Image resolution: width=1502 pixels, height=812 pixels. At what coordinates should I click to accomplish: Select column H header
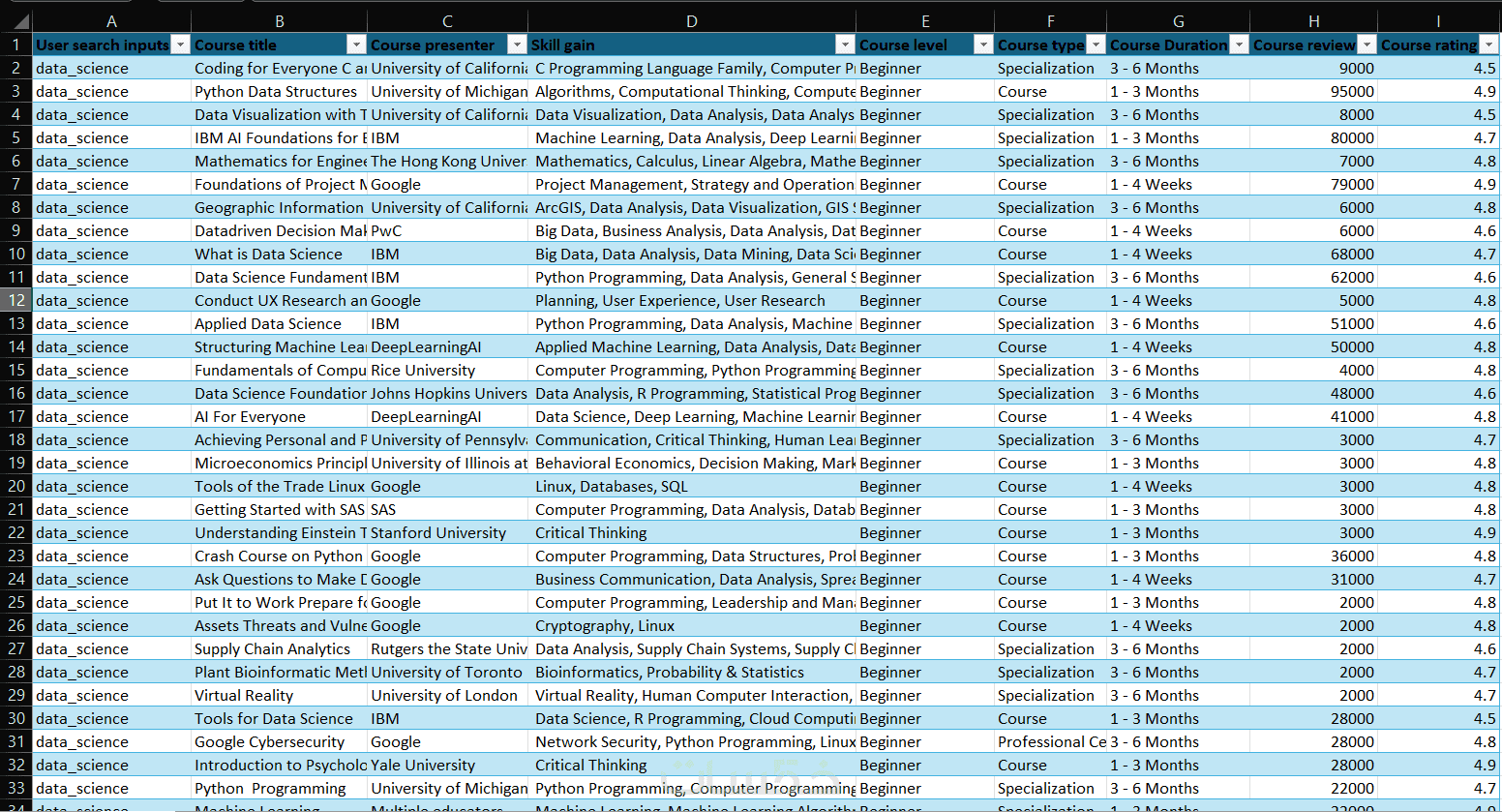click(x=1313, y=21)
